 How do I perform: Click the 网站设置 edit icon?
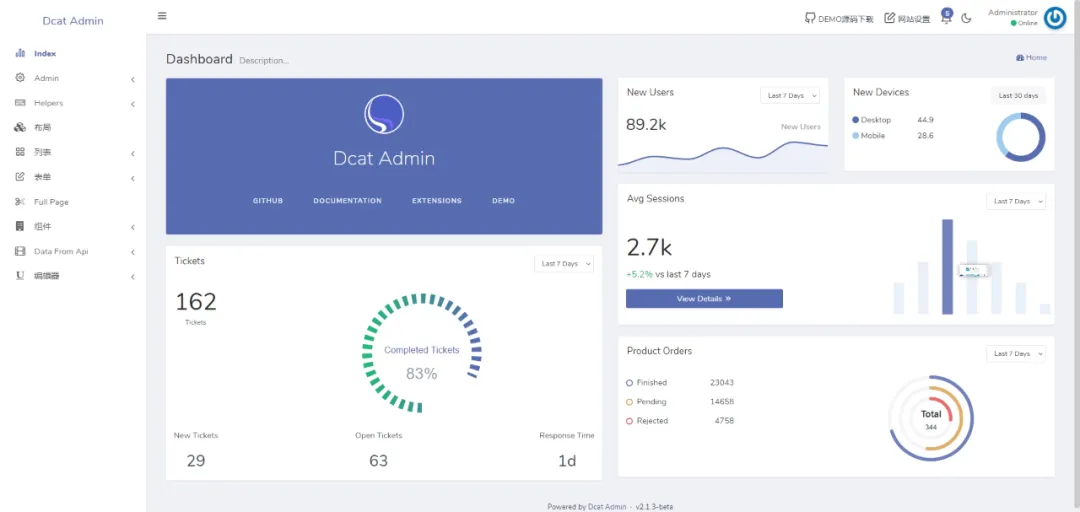(x=889, y=18)
